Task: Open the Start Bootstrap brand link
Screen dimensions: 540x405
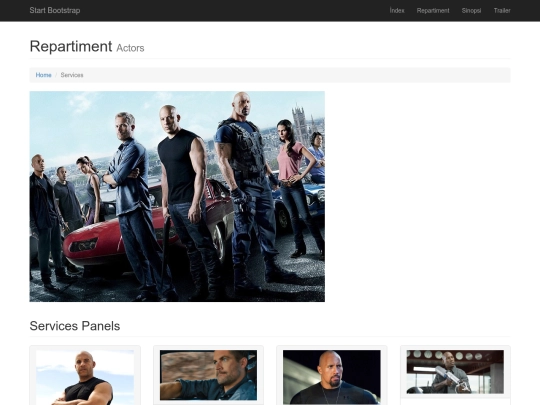Action: (55, 10)
